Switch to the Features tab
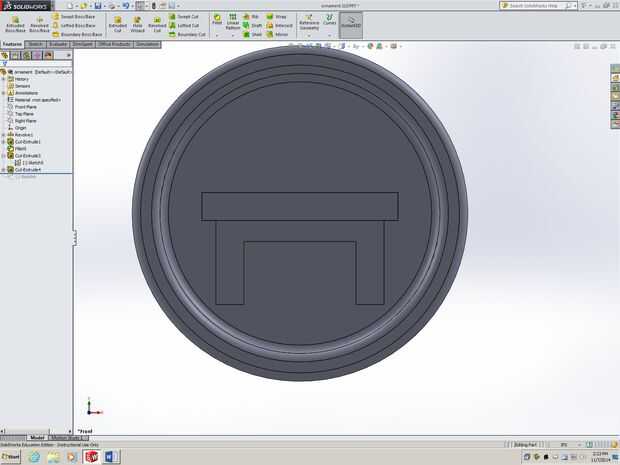The width and height of the screenshot is (620, 465). point(12,44)
